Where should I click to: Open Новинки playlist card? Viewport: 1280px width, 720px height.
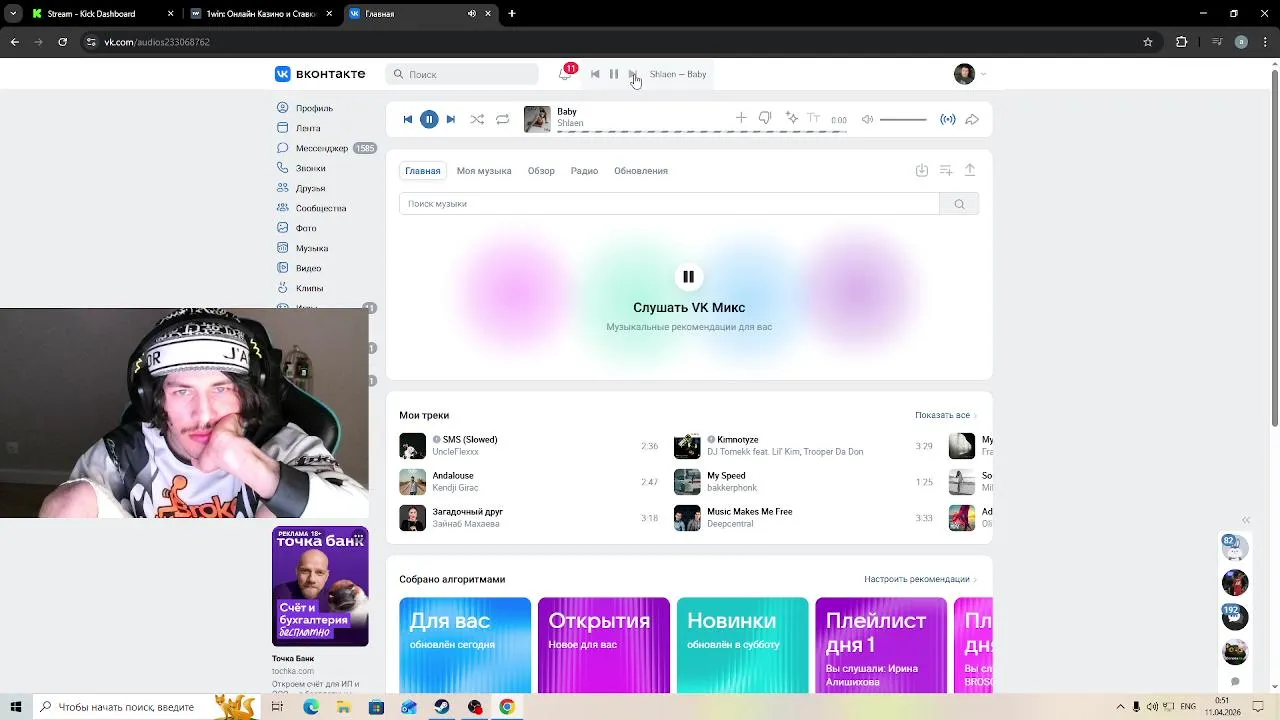742,645
